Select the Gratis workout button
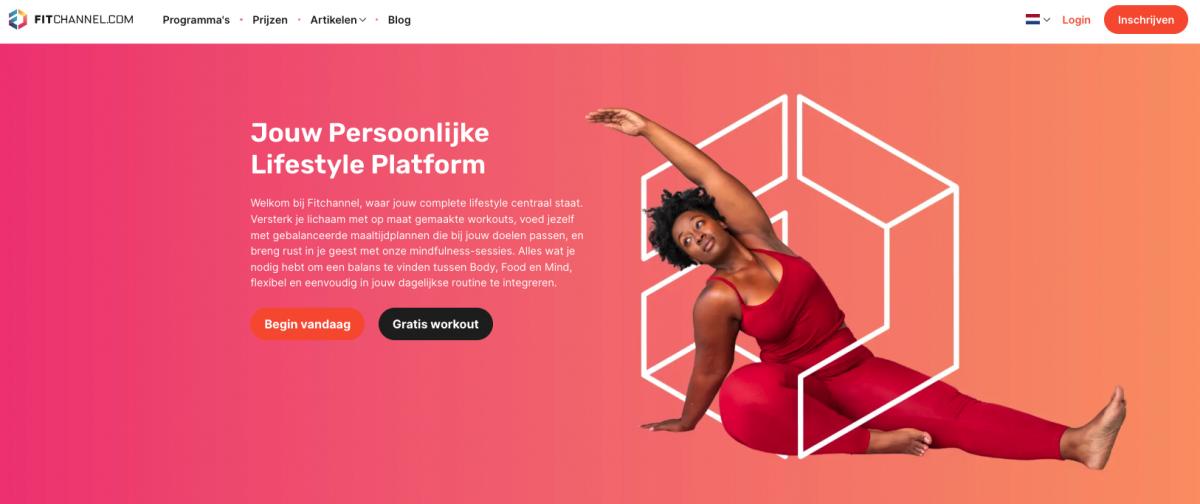The height and width of the screenshot is (504, 1200). coord(435,324)
